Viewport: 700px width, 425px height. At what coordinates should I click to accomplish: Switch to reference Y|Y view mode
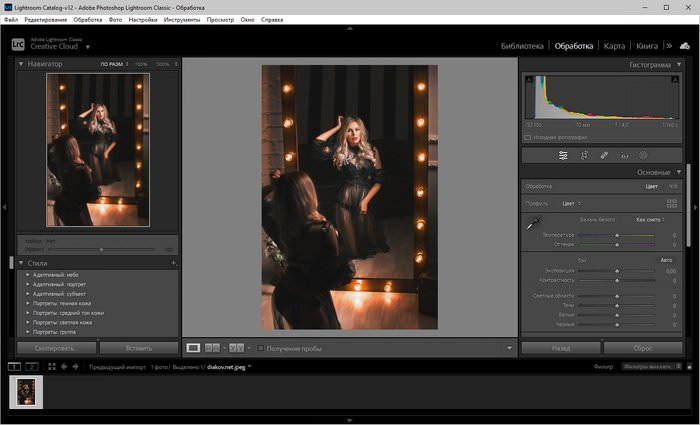click(237, 348)
